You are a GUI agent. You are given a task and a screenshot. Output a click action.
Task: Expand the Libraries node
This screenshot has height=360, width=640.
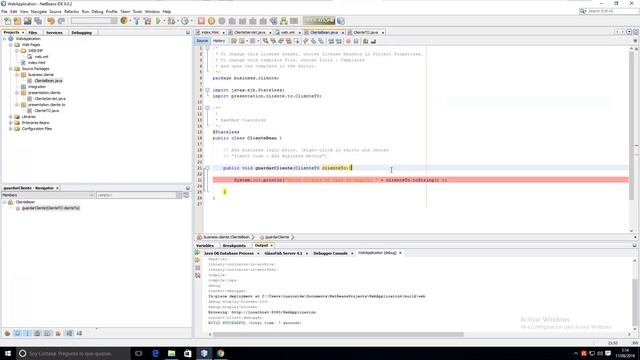pyautogui.click(x=11, y=117)
